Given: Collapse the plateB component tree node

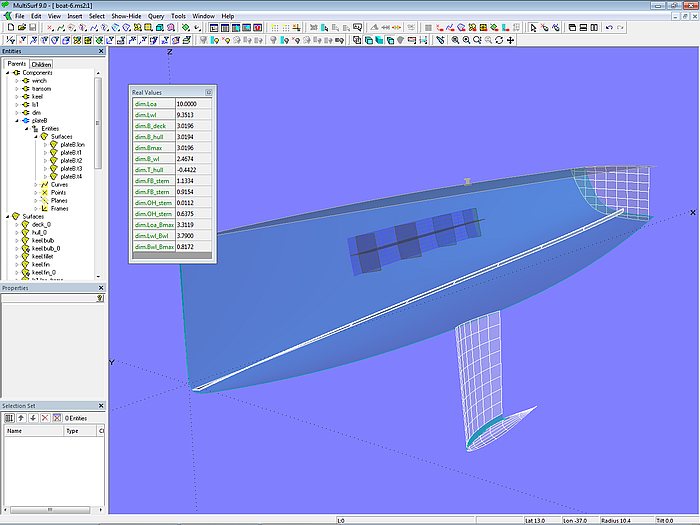Looking at the screenshot, I should (x=16, y=121).
